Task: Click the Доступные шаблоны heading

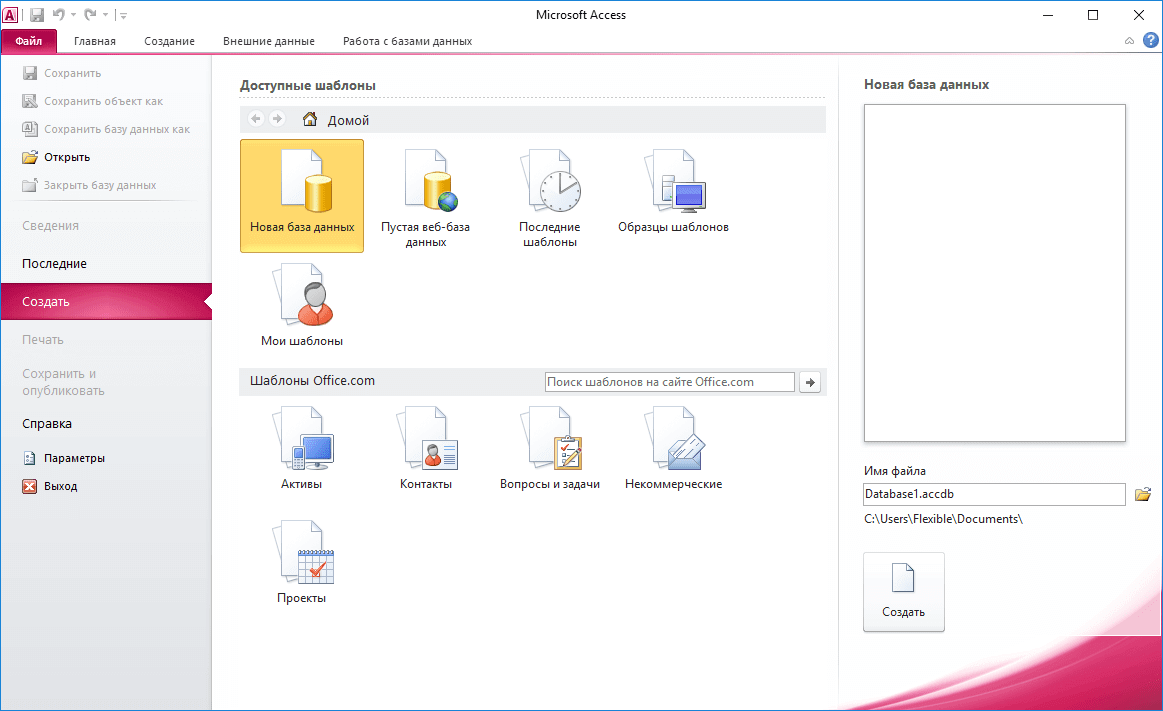Action: tap(308, 85)
